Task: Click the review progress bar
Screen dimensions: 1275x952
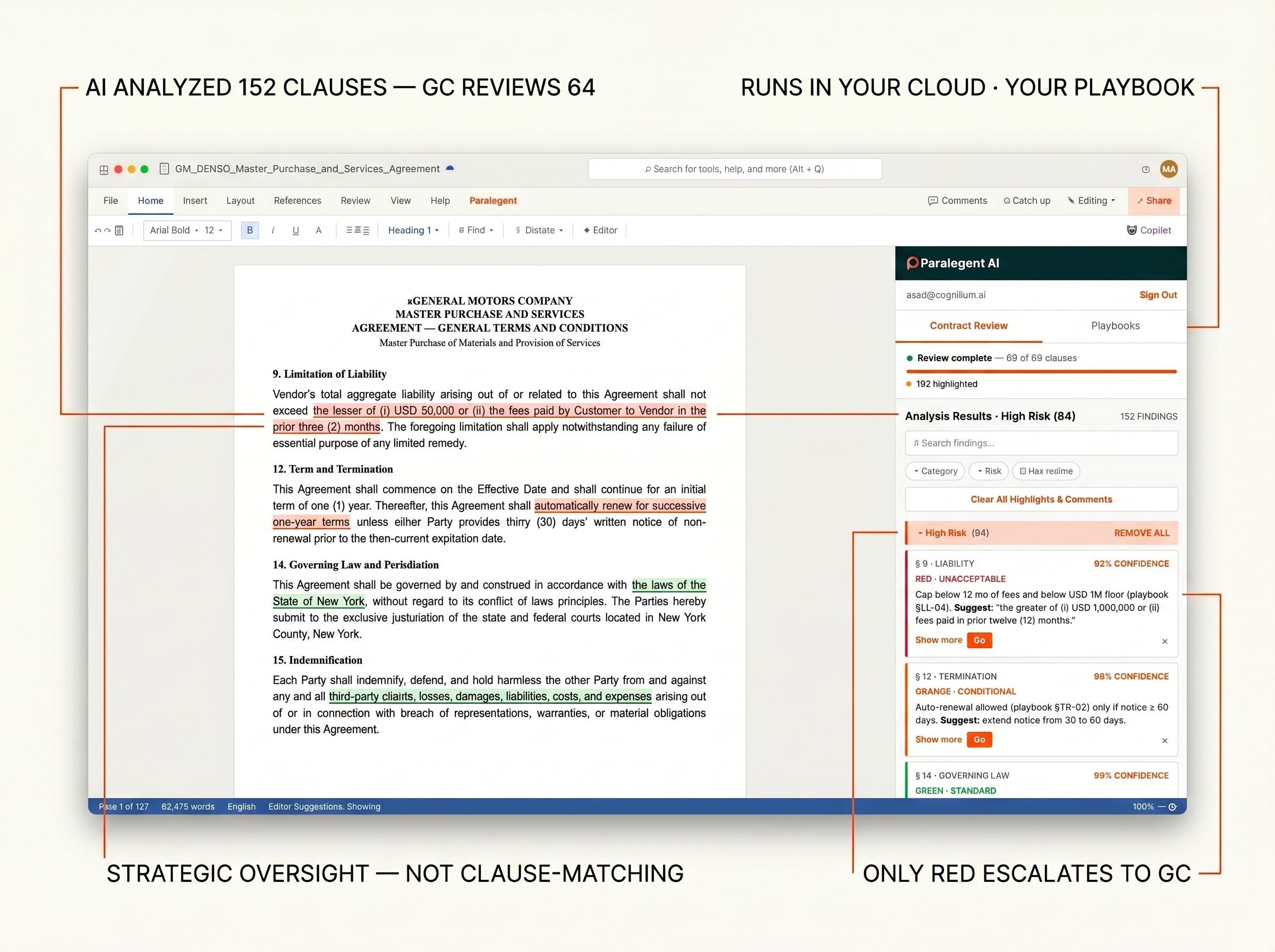Action: tap(1041, 372)
